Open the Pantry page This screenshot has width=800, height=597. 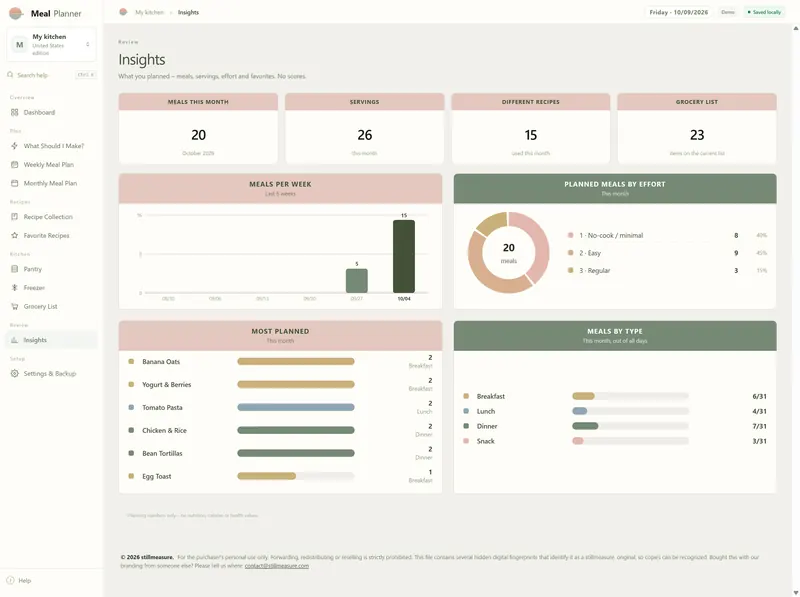(51, 269)
